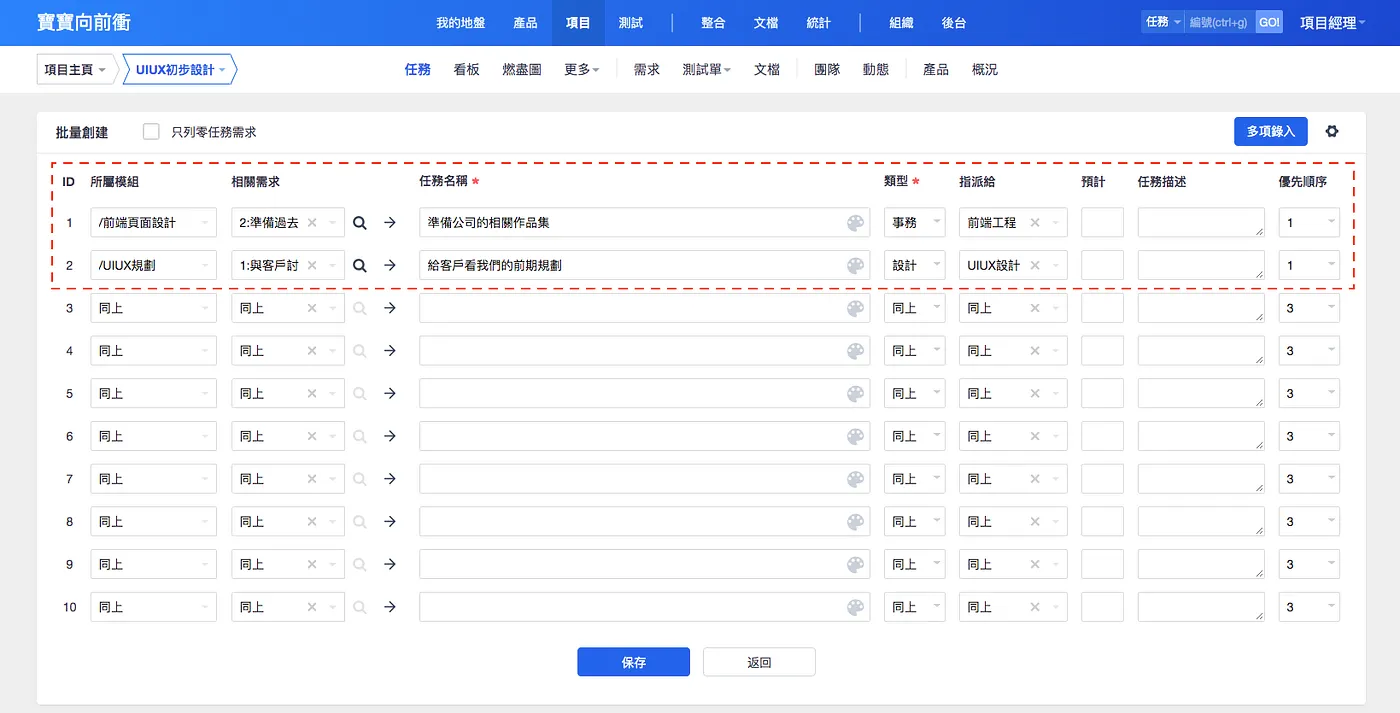Click the 返回 button

click(759, 662)
